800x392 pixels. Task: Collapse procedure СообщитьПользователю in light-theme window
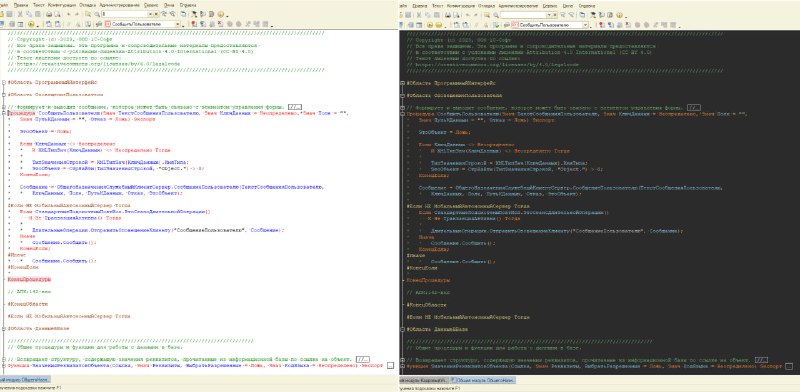click(x=3, y=113)
